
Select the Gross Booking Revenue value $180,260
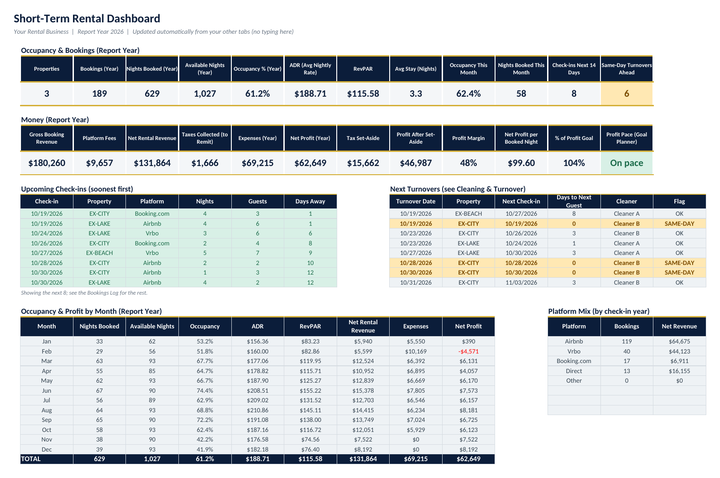pos(46,163)
